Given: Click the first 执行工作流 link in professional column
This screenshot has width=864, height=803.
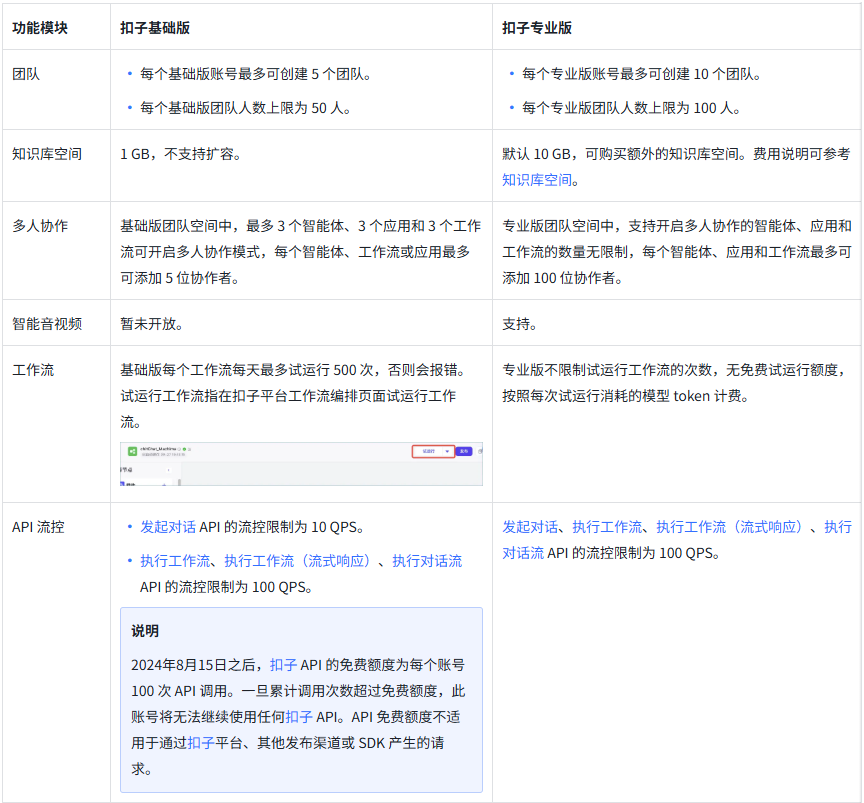Looking at the screenshot, I should tap(607, 527).
